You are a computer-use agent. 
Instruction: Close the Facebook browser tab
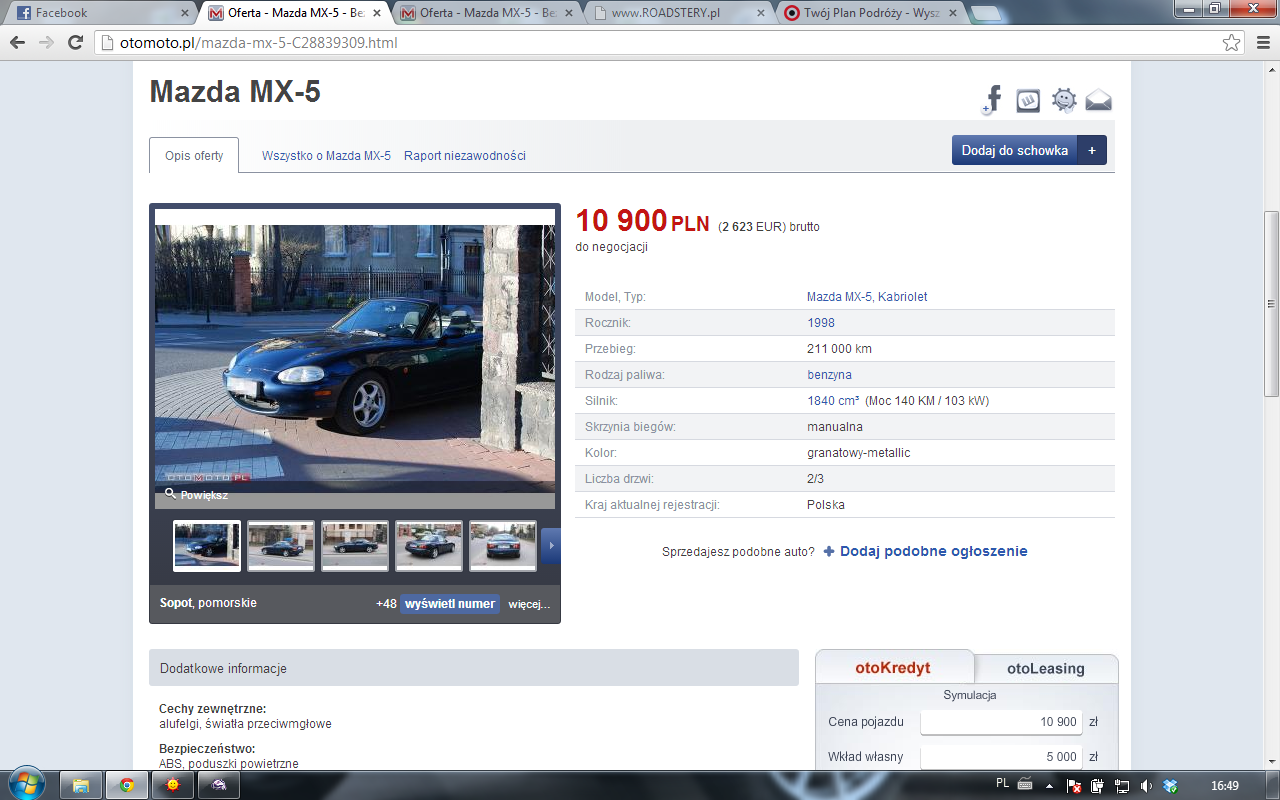tap(185, 14)
